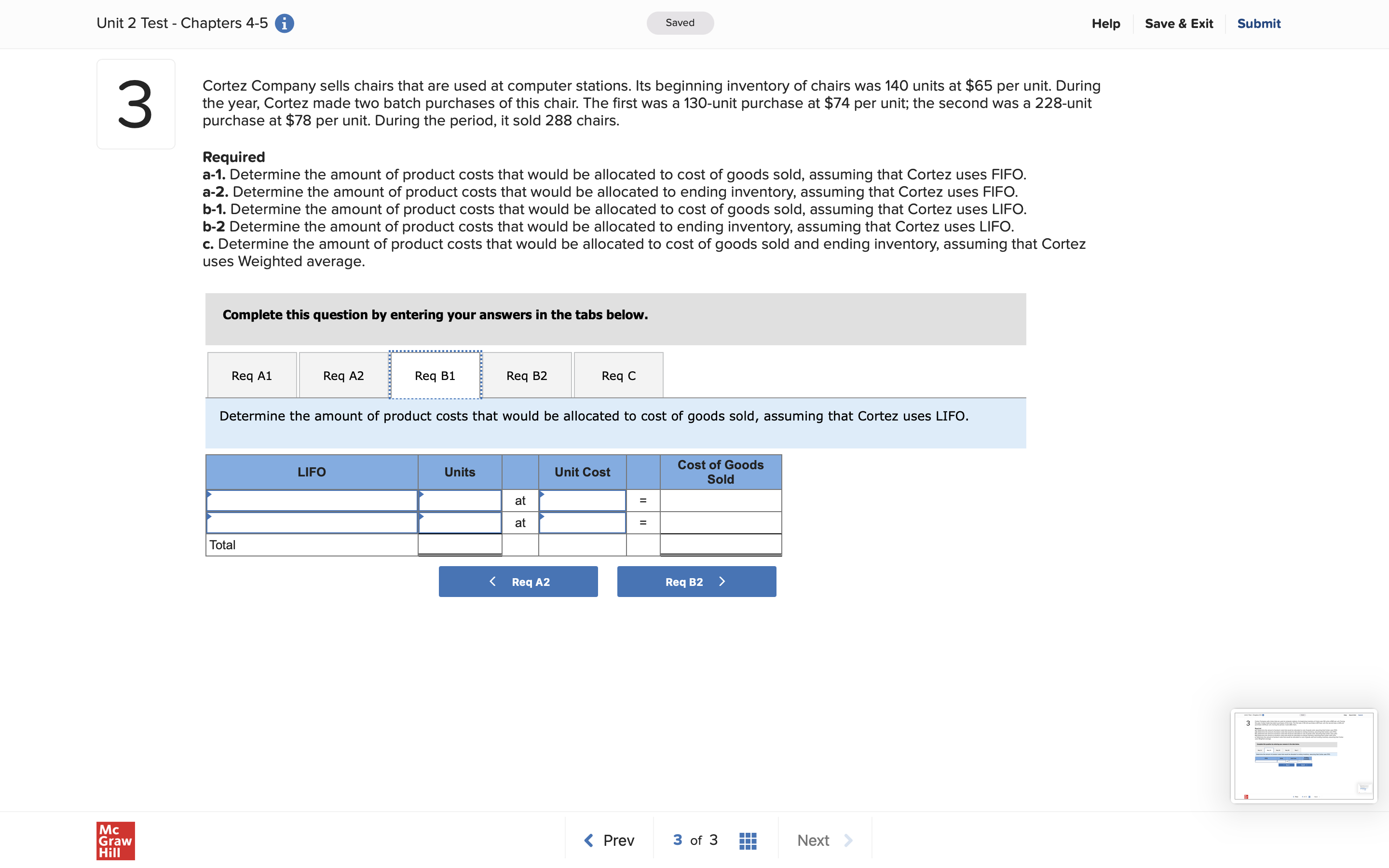This screenshot has width=1389, height=868.
Task: Open the question grid navigator icon
Action: pyautogui.click(x=747, y=841)
